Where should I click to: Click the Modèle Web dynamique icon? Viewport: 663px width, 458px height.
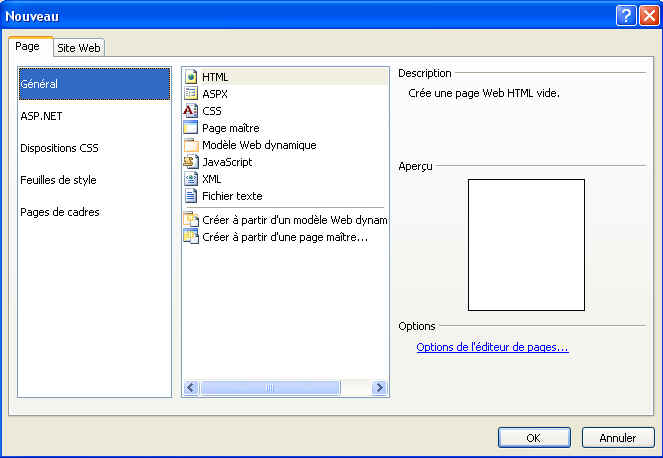point(191,145)
